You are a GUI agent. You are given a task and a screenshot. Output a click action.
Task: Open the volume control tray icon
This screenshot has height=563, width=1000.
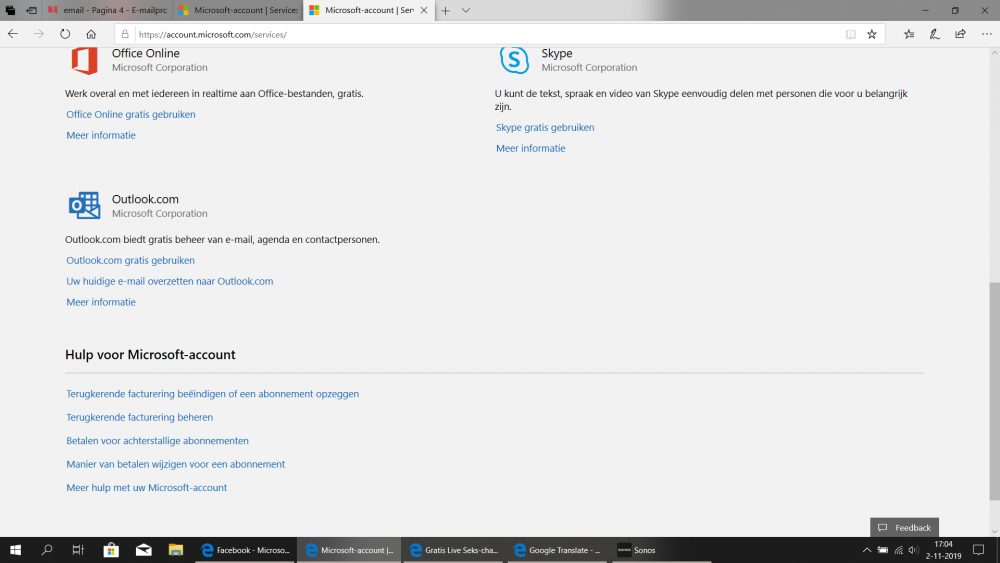[914, 550]
